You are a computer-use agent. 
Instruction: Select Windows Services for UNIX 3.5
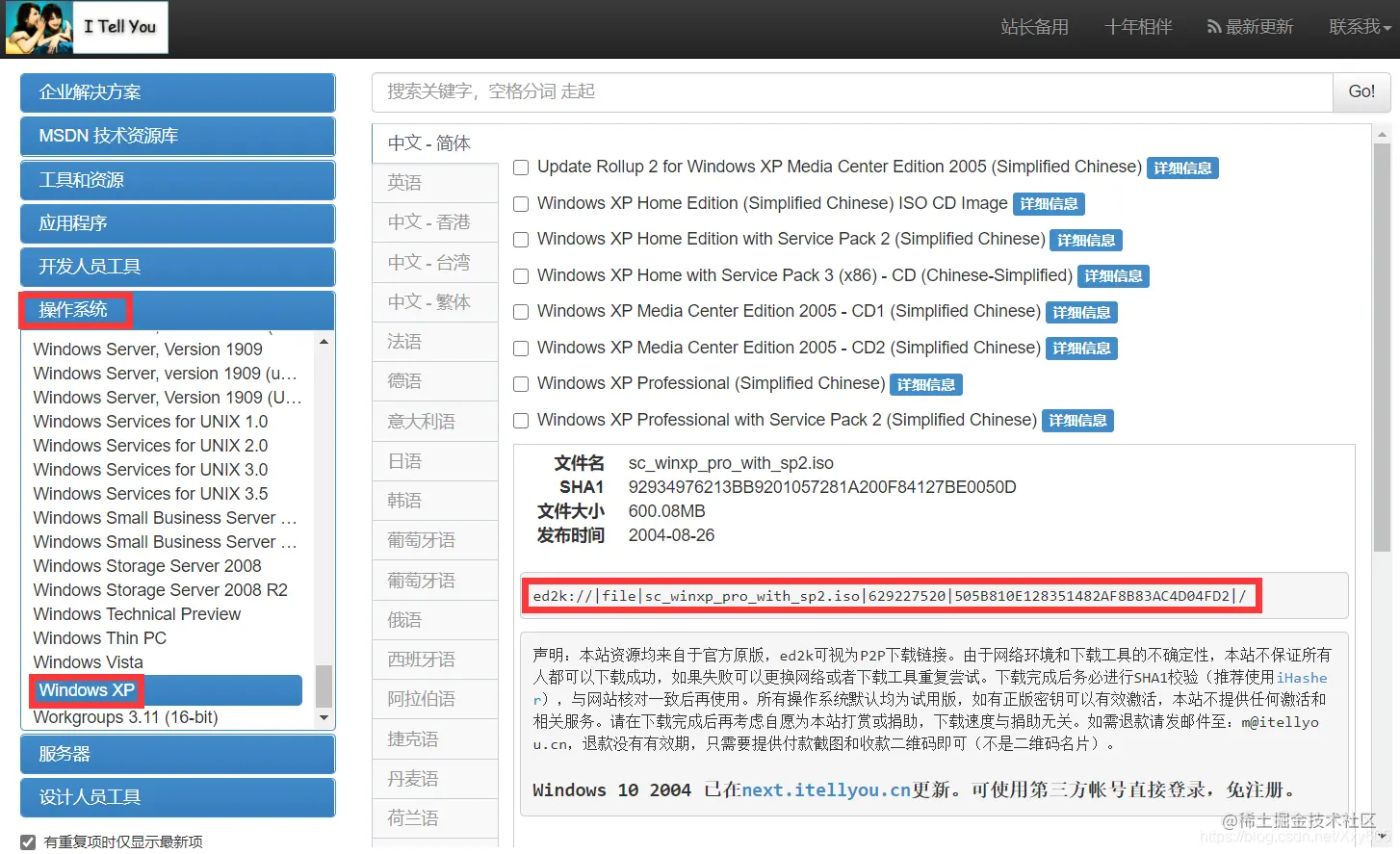click(150, 493)
